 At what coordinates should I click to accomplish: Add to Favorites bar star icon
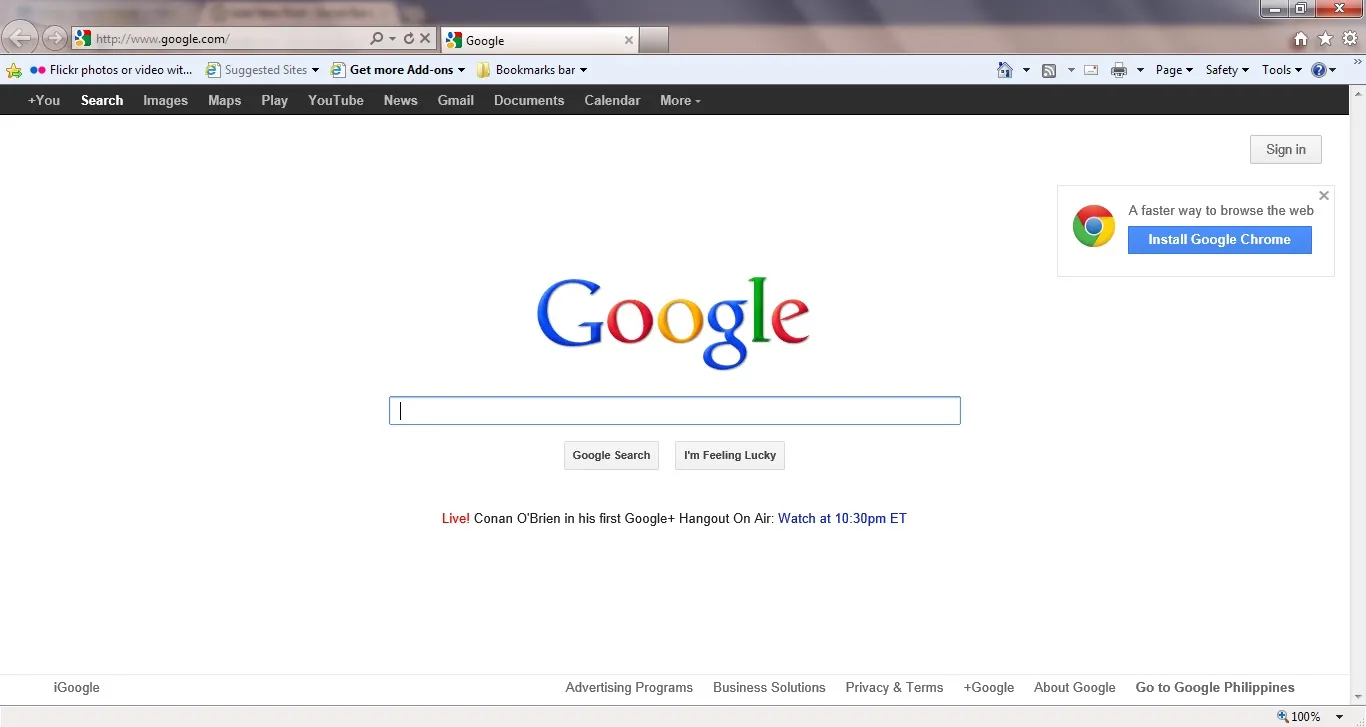pyautogui.click(x=14, y=70)
